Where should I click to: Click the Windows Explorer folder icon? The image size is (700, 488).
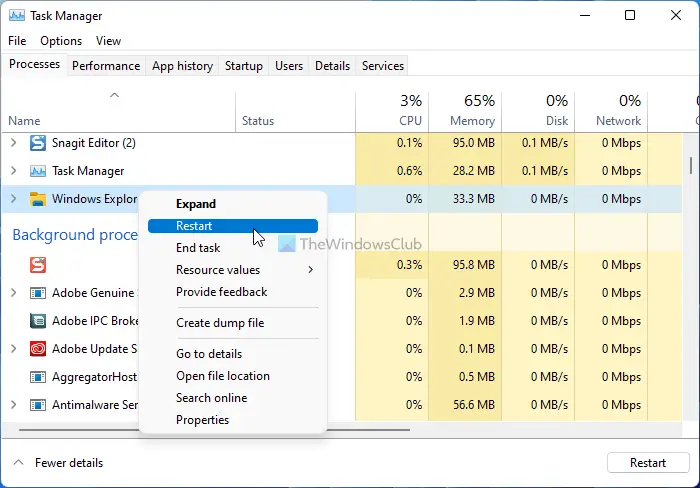(x=38, y=199)
